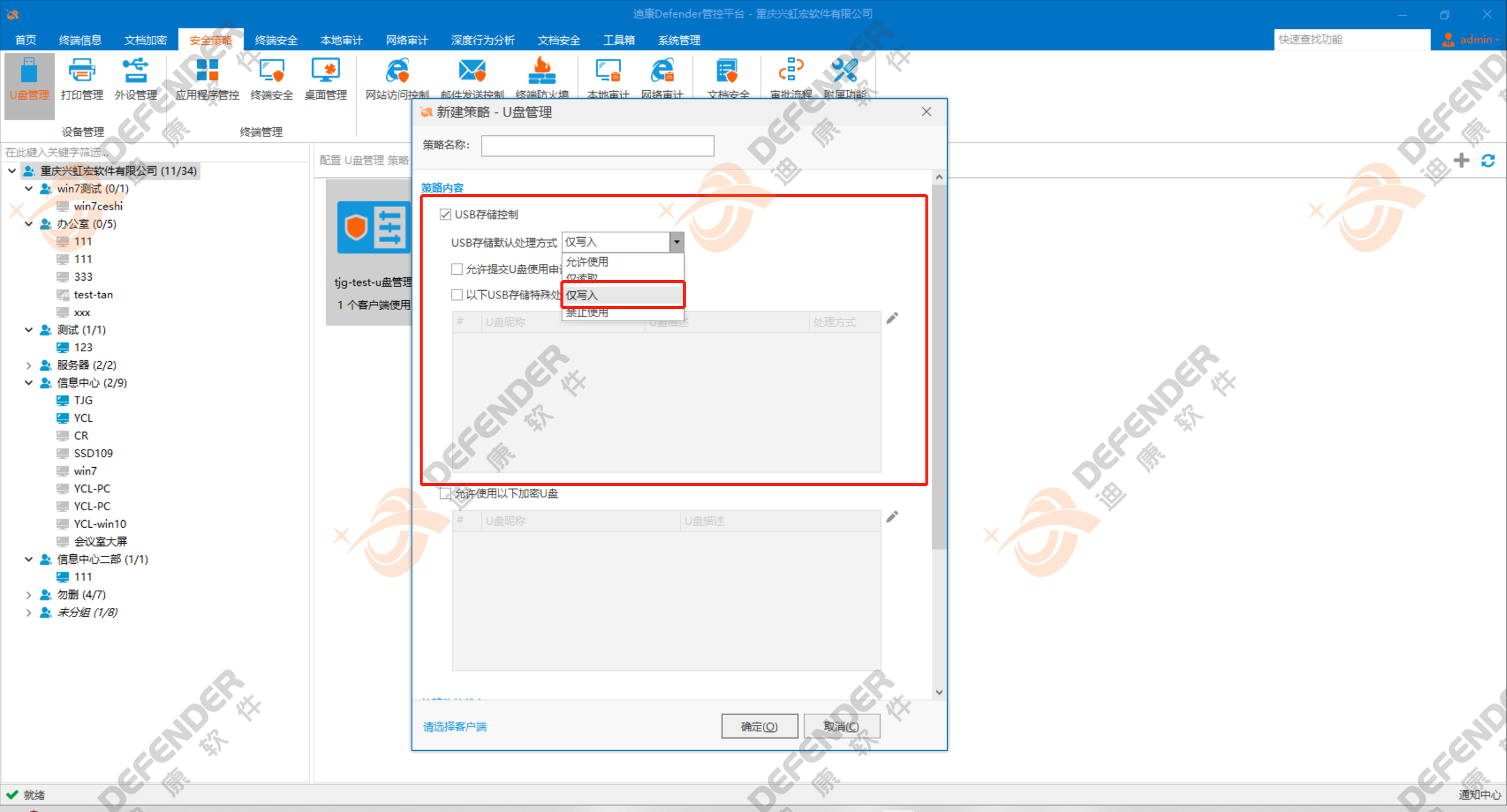Screen dimensions: 1507x812
Task: Expand the 服务器 group
Action: click(28, 365)
